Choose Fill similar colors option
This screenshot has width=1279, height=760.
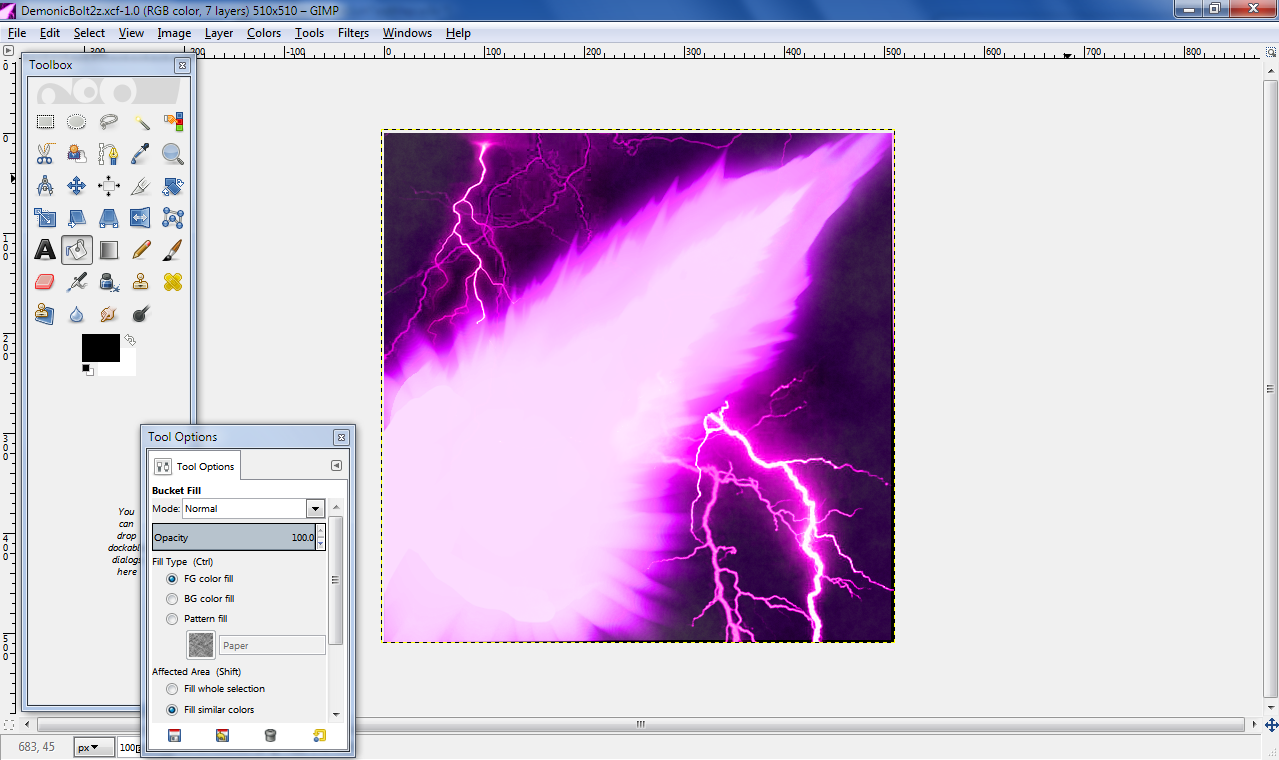coord(210,710)
